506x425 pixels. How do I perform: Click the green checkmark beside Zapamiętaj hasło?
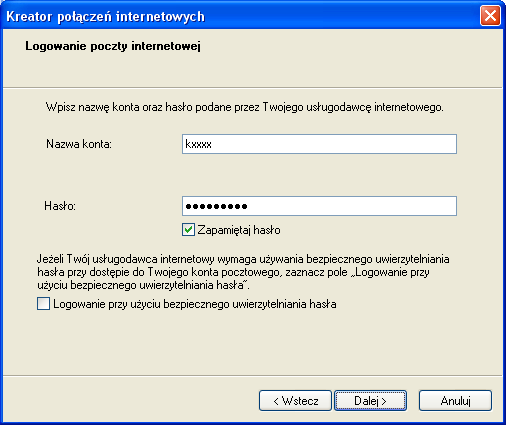tap(188, 230)
